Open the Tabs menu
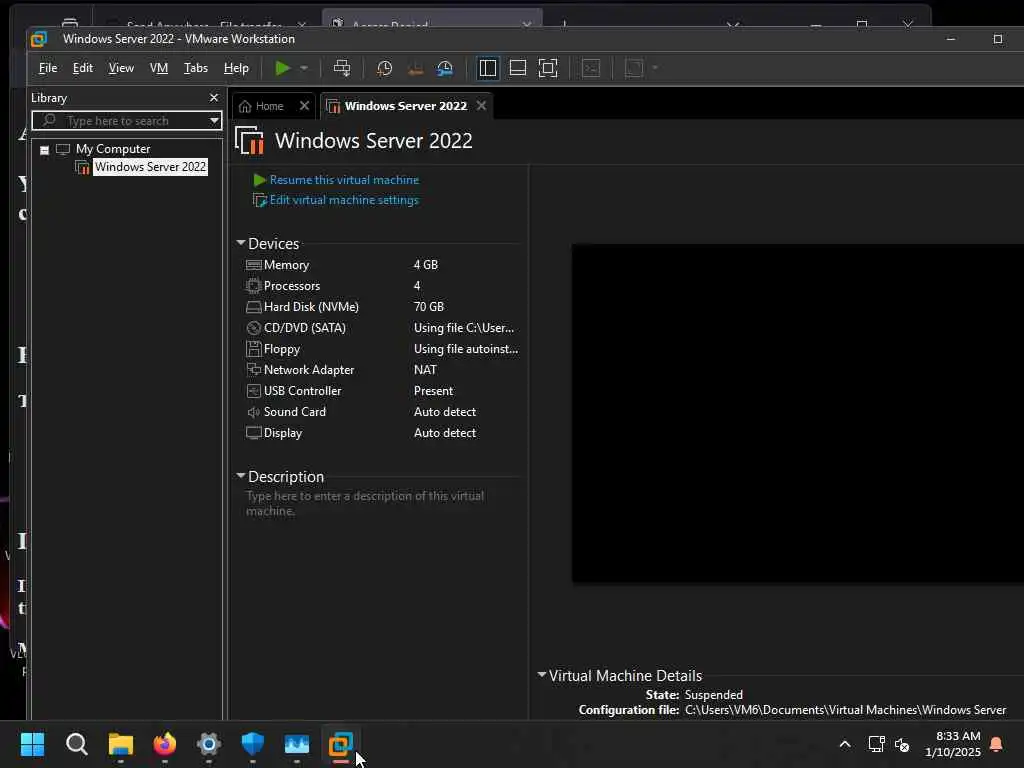The width and height of the screenshot is (1024, 768). coord(195,68)
